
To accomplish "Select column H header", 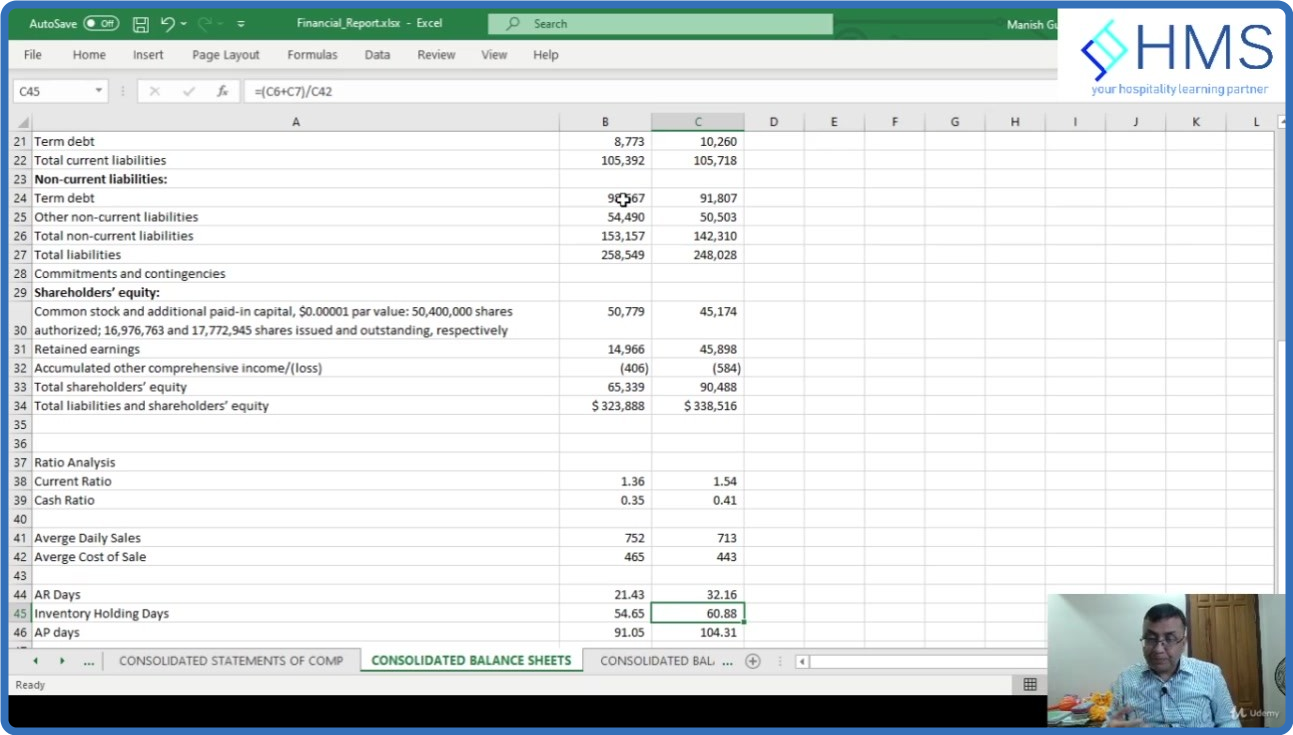I will click(x=1015, y=122).
